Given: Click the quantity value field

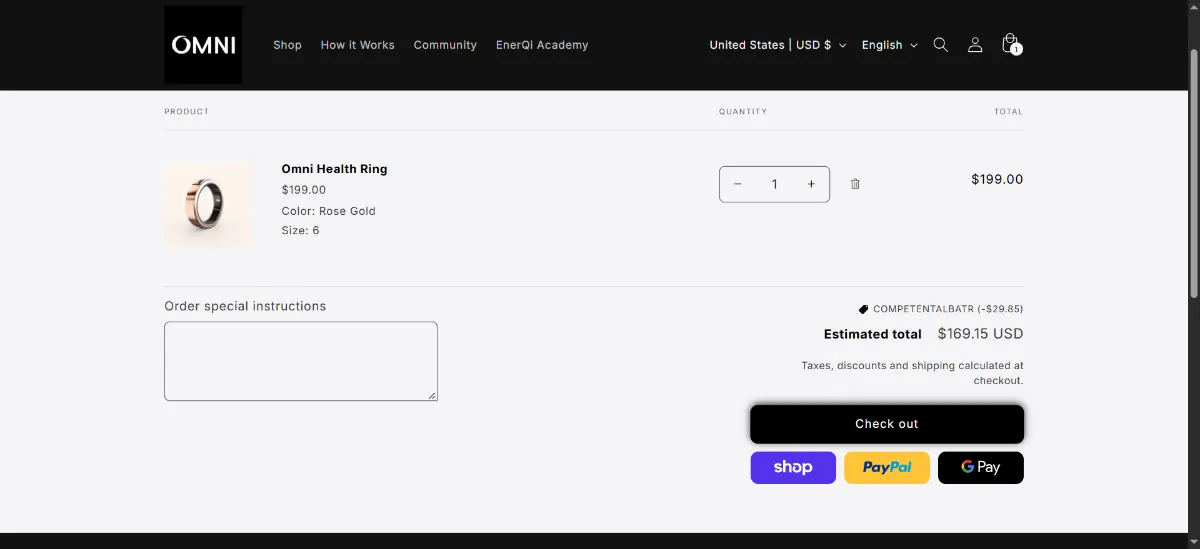Looking at the screenshot, I should pyautogui.click(x=774, y=184).
